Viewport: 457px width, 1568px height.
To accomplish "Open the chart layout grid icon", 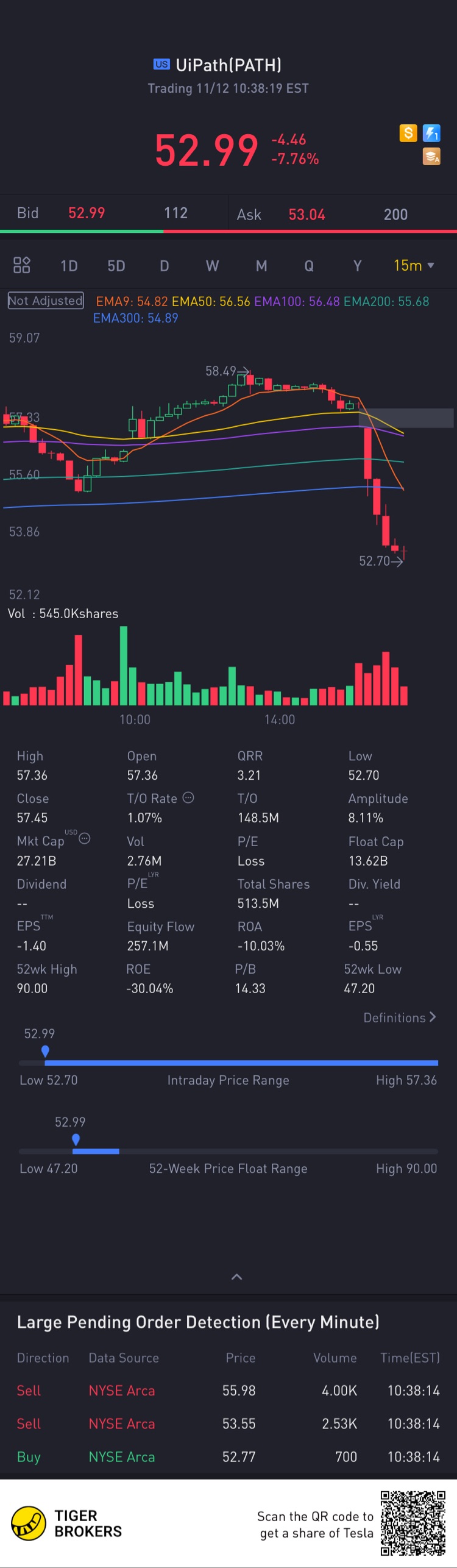I will 22,265.
